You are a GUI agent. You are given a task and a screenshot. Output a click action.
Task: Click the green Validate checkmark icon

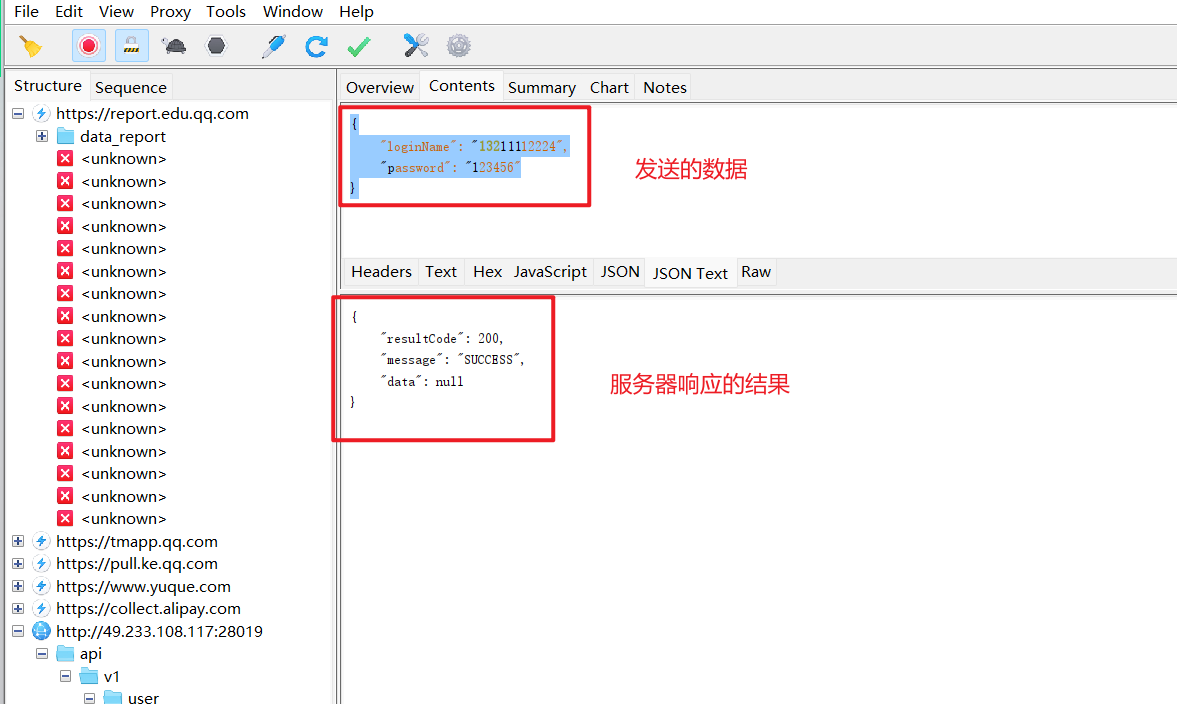tap(359, 47)
